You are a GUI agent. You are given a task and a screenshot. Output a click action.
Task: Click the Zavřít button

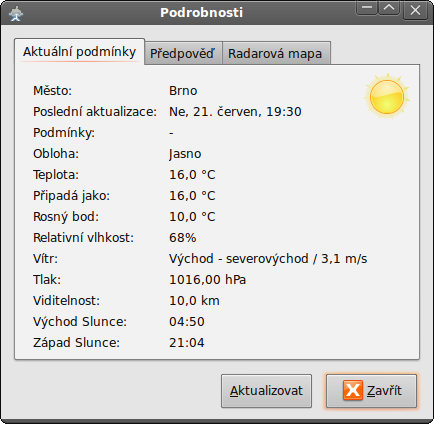371,391
